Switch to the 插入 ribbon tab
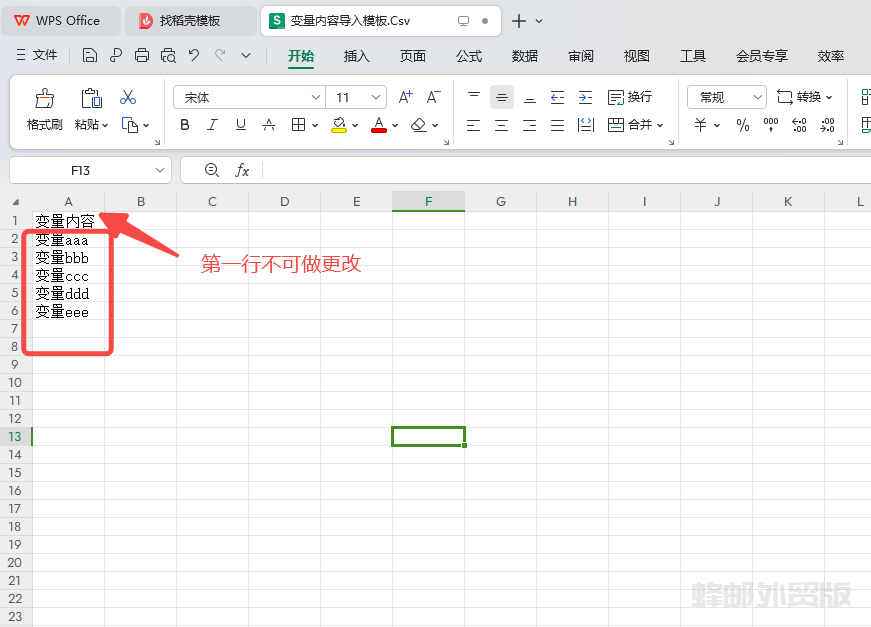 pyautogui.click(x=356, y=56)
